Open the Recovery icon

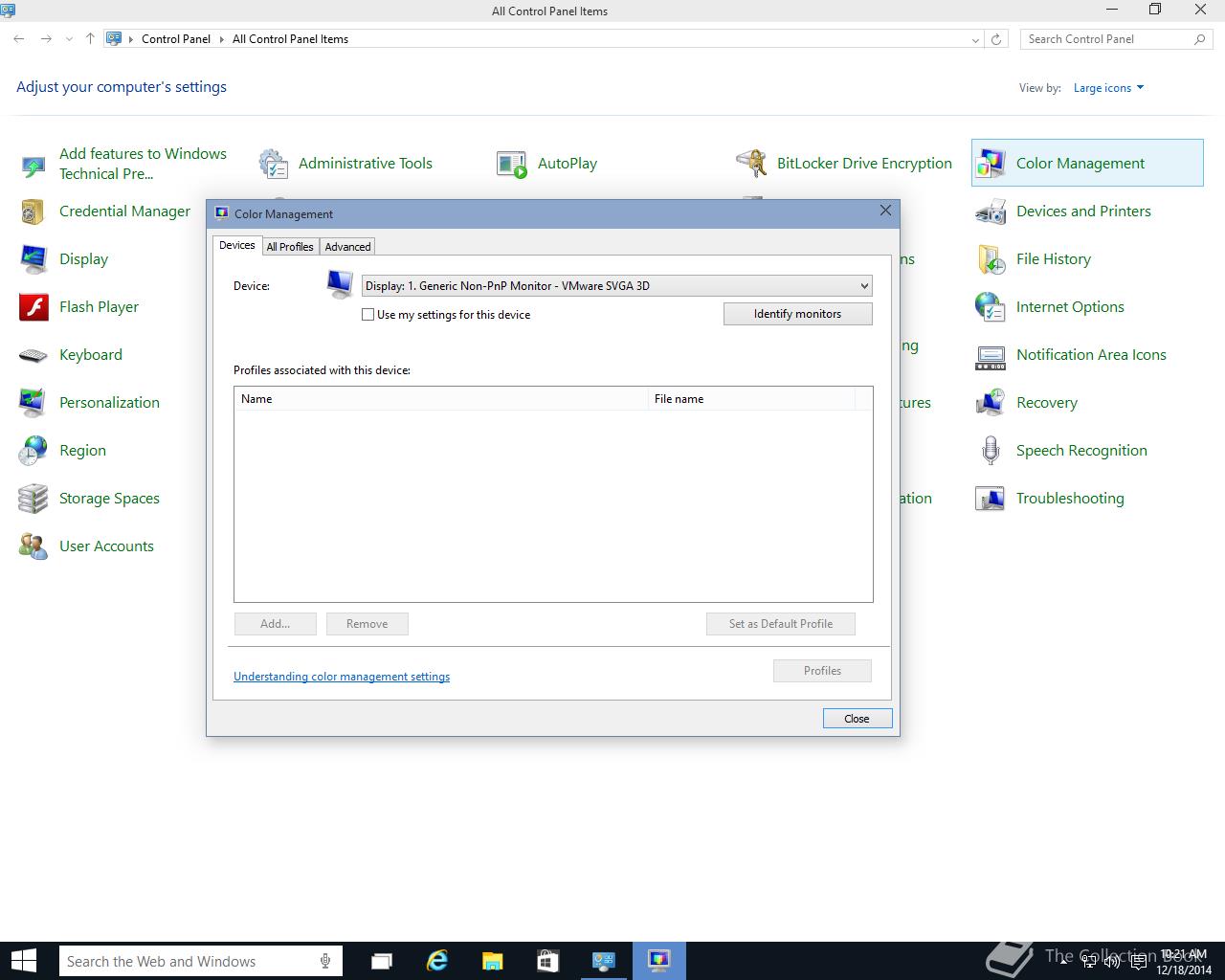[991, 403]
